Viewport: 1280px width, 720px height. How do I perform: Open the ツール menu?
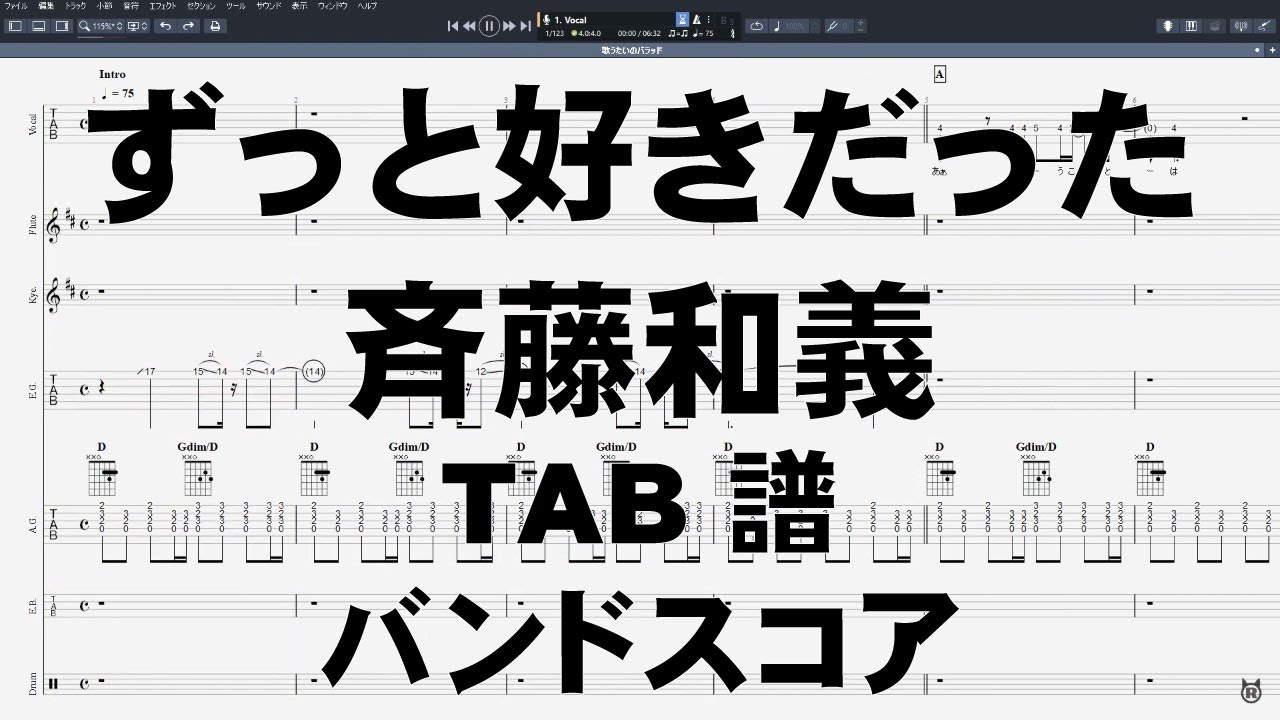point(236,6)
